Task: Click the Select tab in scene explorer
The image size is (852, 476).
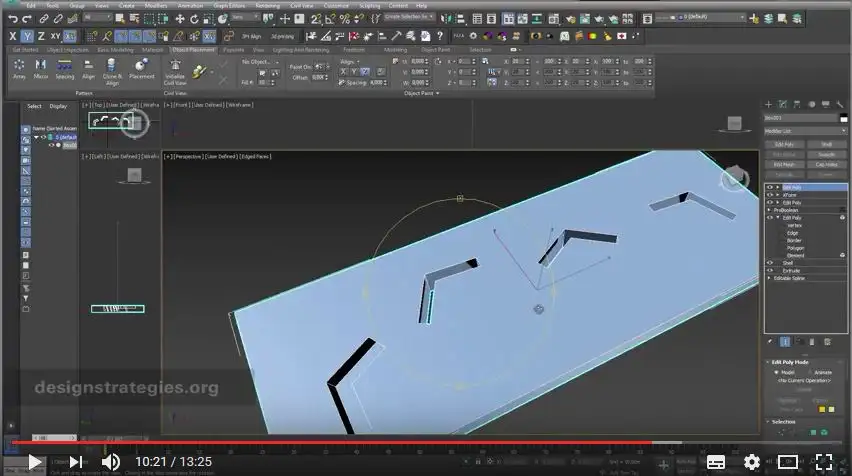Action: pyautogui.click(x=34, y=107)
